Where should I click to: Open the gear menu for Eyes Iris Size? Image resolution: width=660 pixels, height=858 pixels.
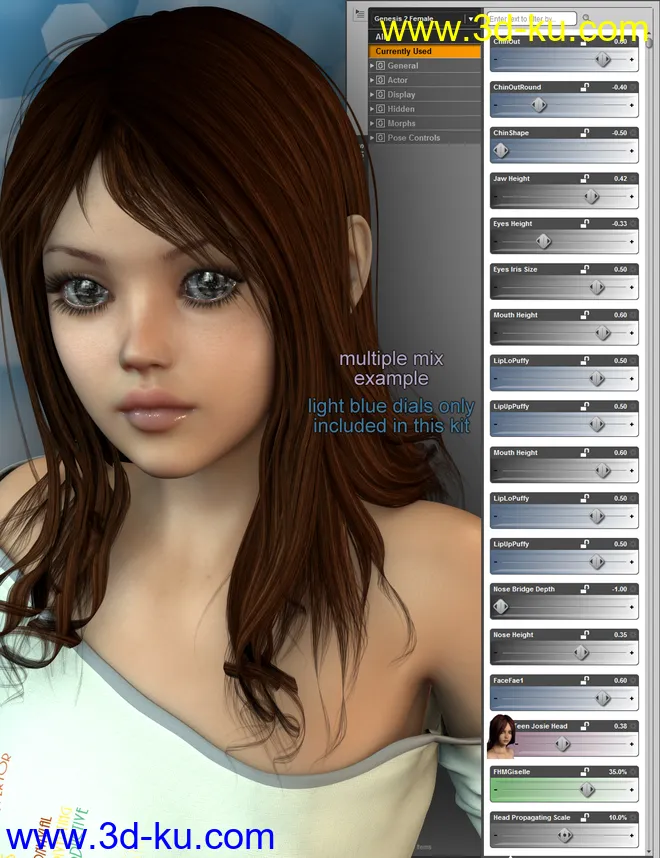[x=633, y=270]
